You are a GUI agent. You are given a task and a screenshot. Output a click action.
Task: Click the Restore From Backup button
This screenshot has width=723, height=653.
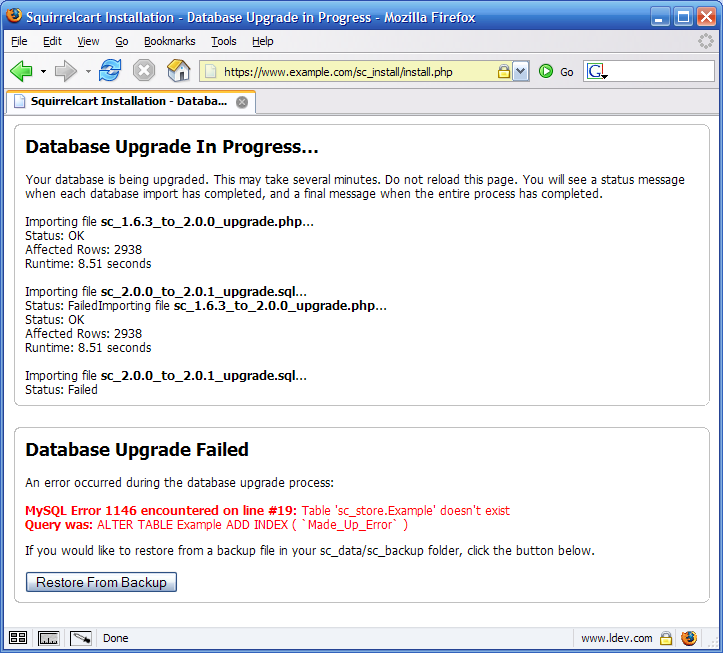tap(101, 582)
